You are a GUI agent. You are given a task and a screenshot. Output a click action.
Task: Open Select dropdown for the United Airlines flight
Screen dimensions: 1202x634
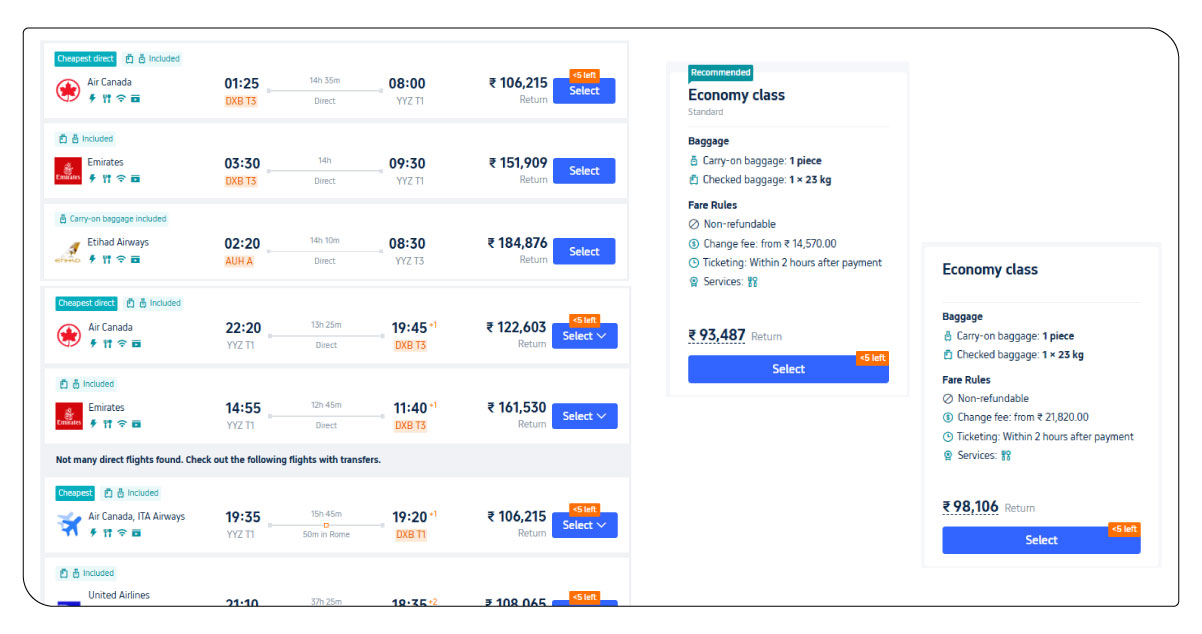click(x=584, y=605)
